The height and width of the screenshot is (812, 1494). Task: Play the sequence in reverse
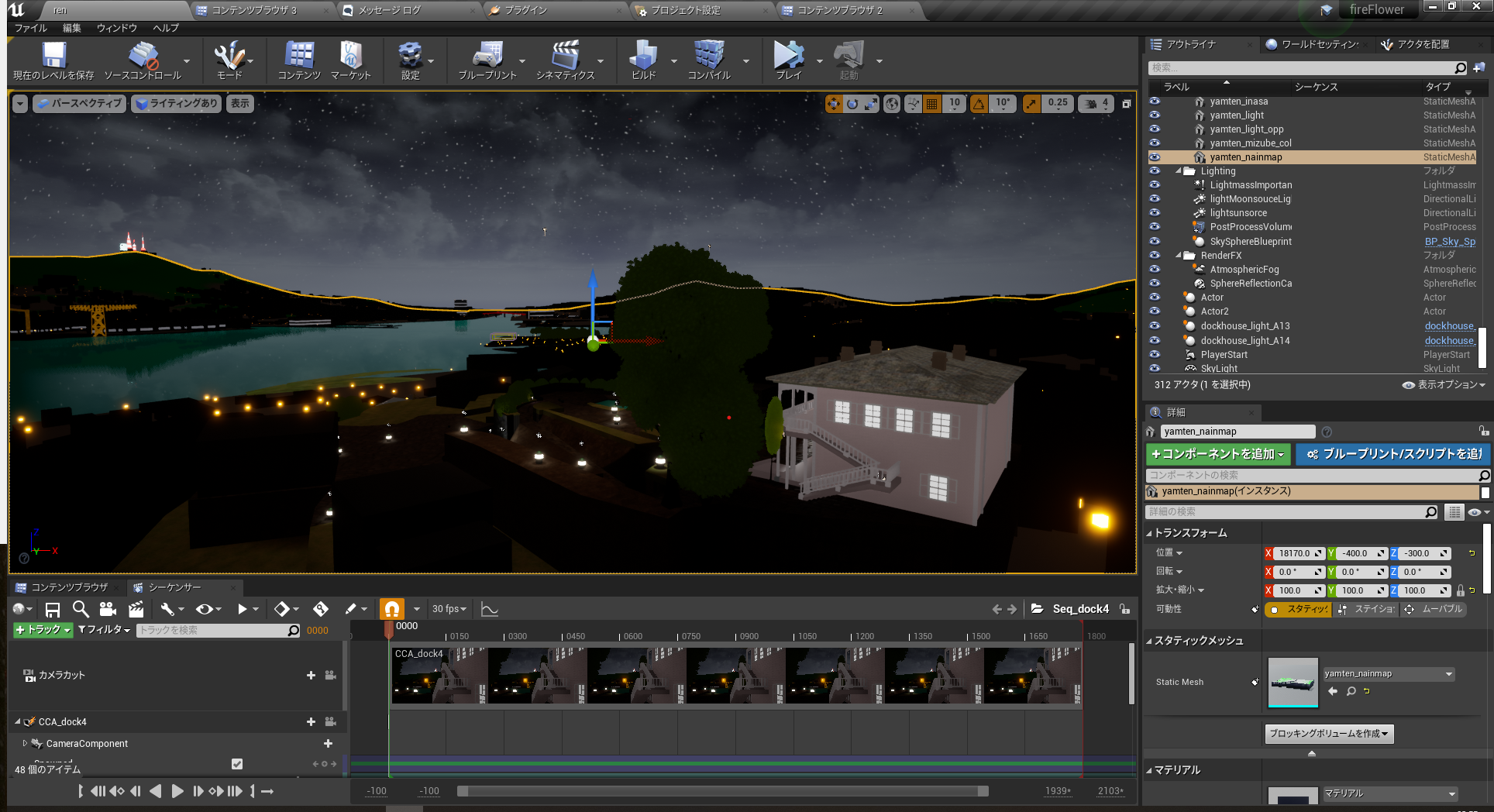pyautogui.click(x=156, y=791)
